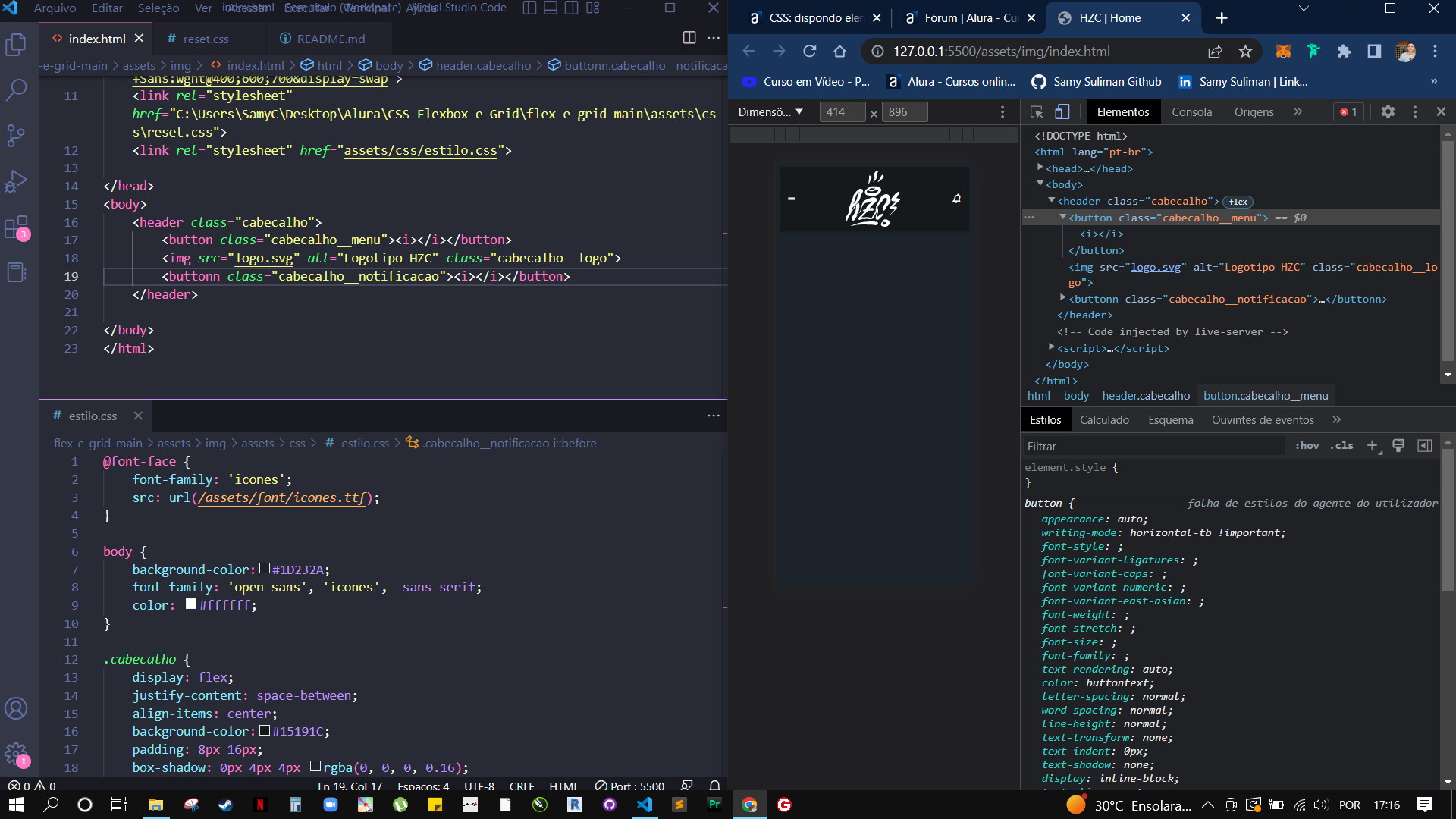The width and height of the screenshot is (1456, 819).
Task: Open the Dimensões device dropdown
Action: click(x=770, y=112)
